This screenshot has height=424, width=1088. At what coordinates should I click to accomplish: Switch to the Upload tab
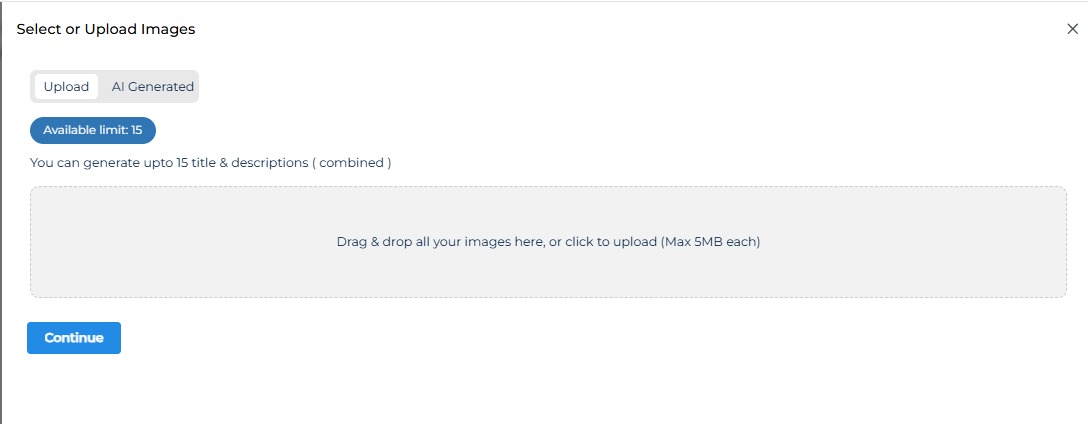coord(66,87)
